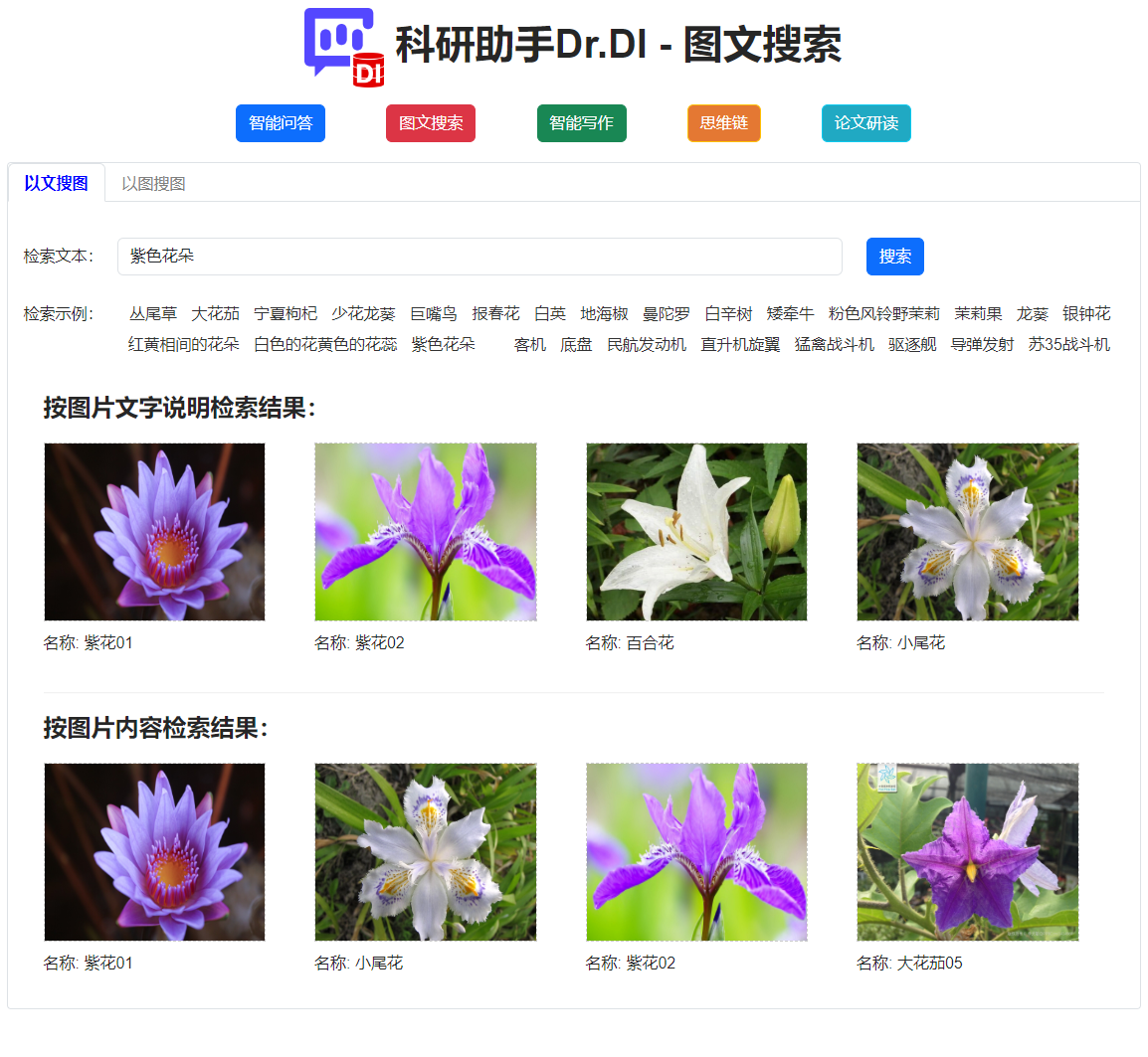Open the 紫花01 image in content results
1148x1057 pixels.
tap(154, 852)
